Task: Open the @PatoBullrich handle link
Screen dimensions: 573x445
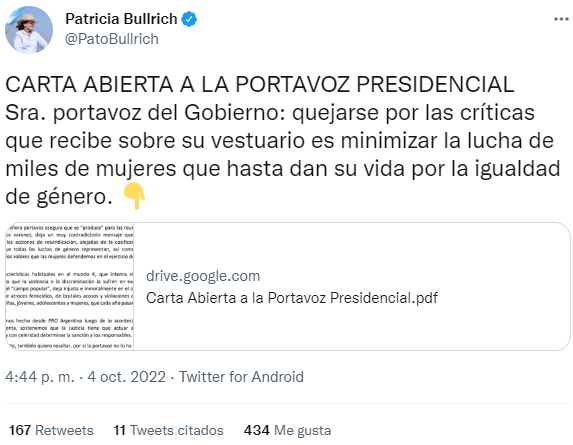Action: (x=112, y=39)
